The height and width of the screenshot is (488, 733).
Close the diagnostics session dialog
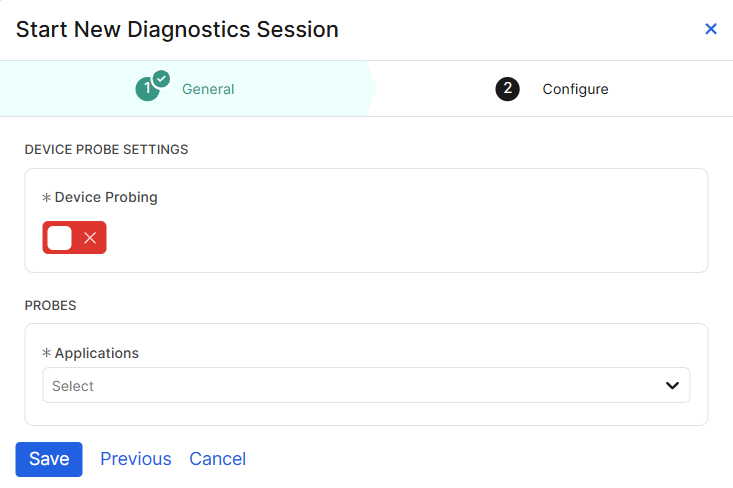(711, 29)
